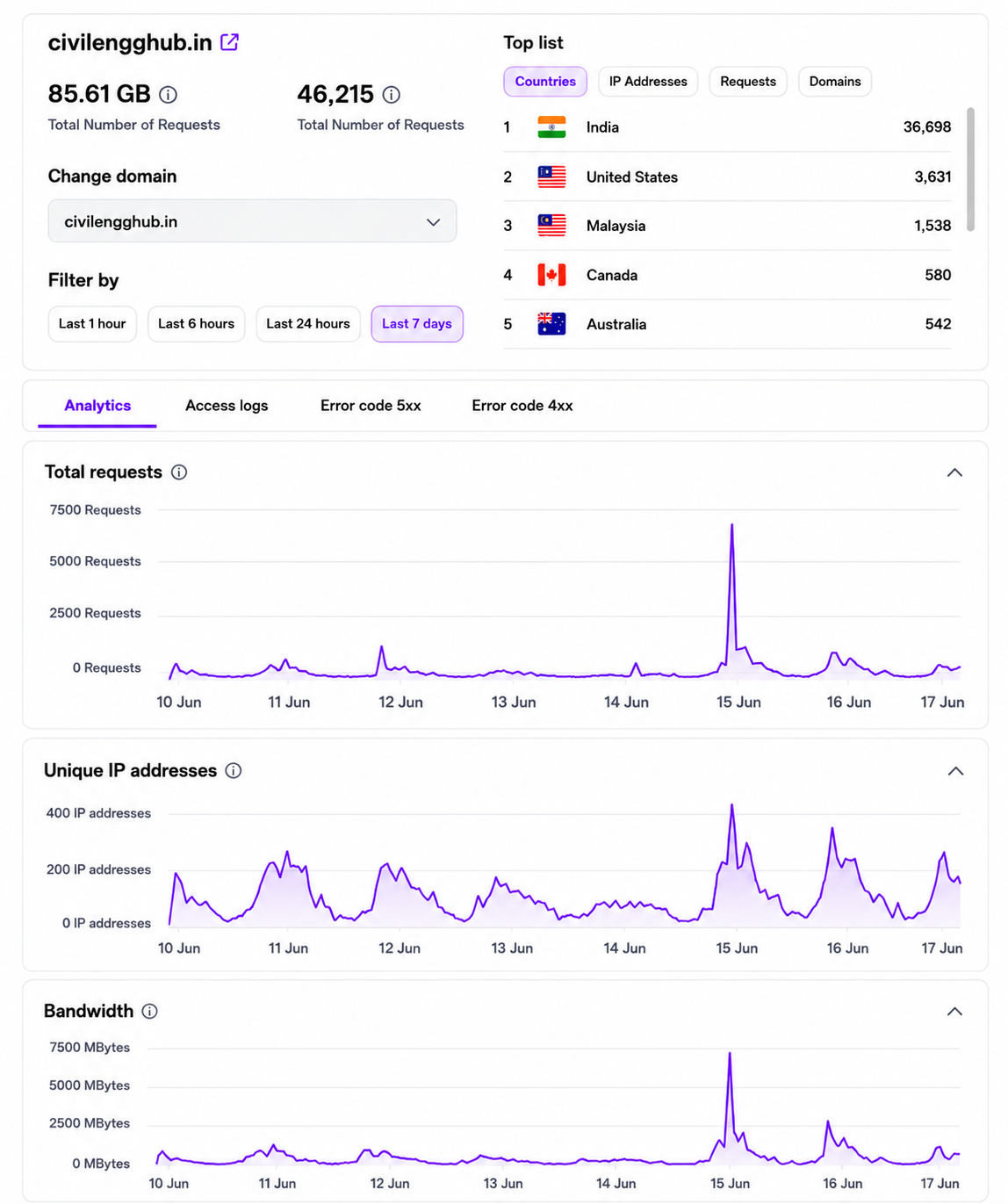The image size is (1008, 1204).
Task: Click Australia country name
Action: click(x=616, y=324)
